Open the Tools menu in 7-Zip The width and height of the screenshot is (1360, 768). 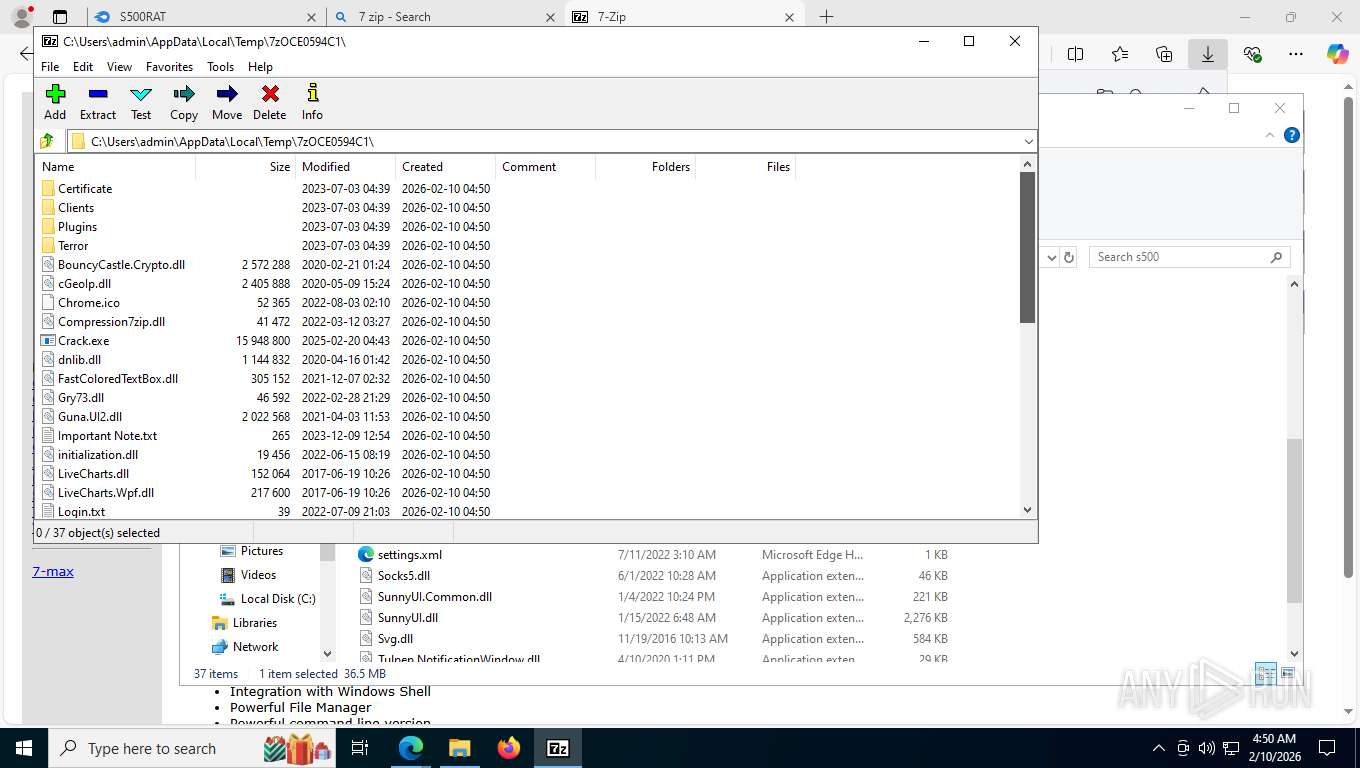point(220,67)
